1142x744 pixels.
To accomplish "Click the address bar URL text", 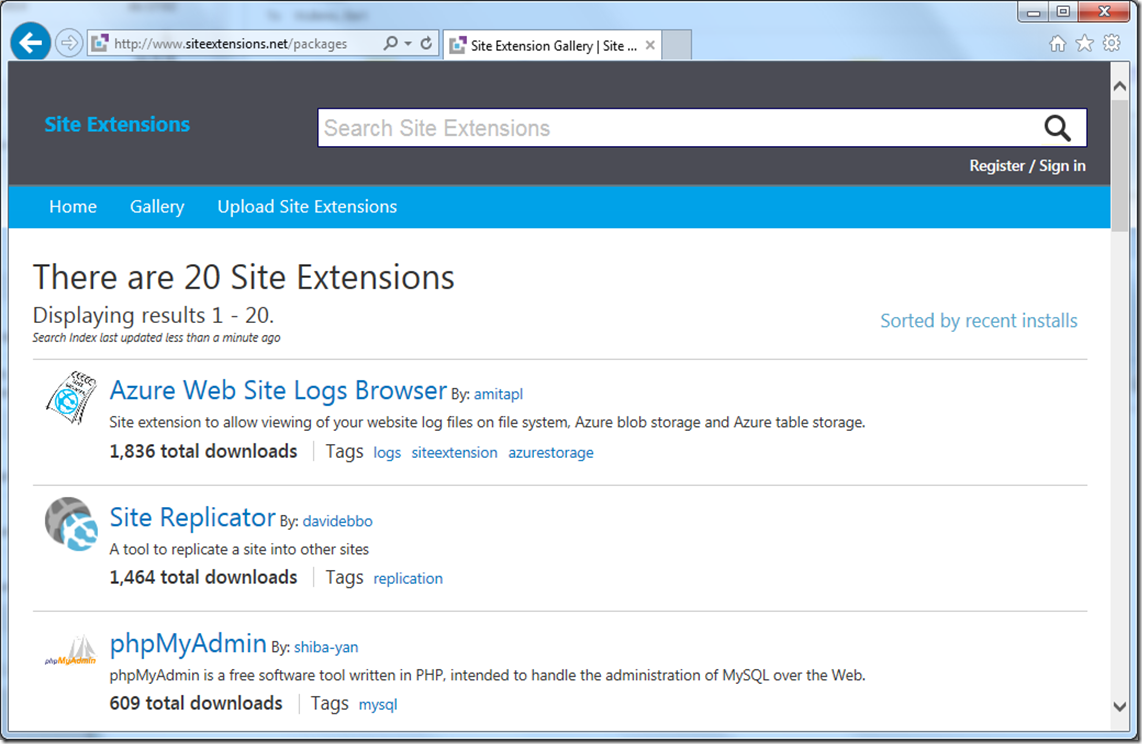I will (230, 44).
